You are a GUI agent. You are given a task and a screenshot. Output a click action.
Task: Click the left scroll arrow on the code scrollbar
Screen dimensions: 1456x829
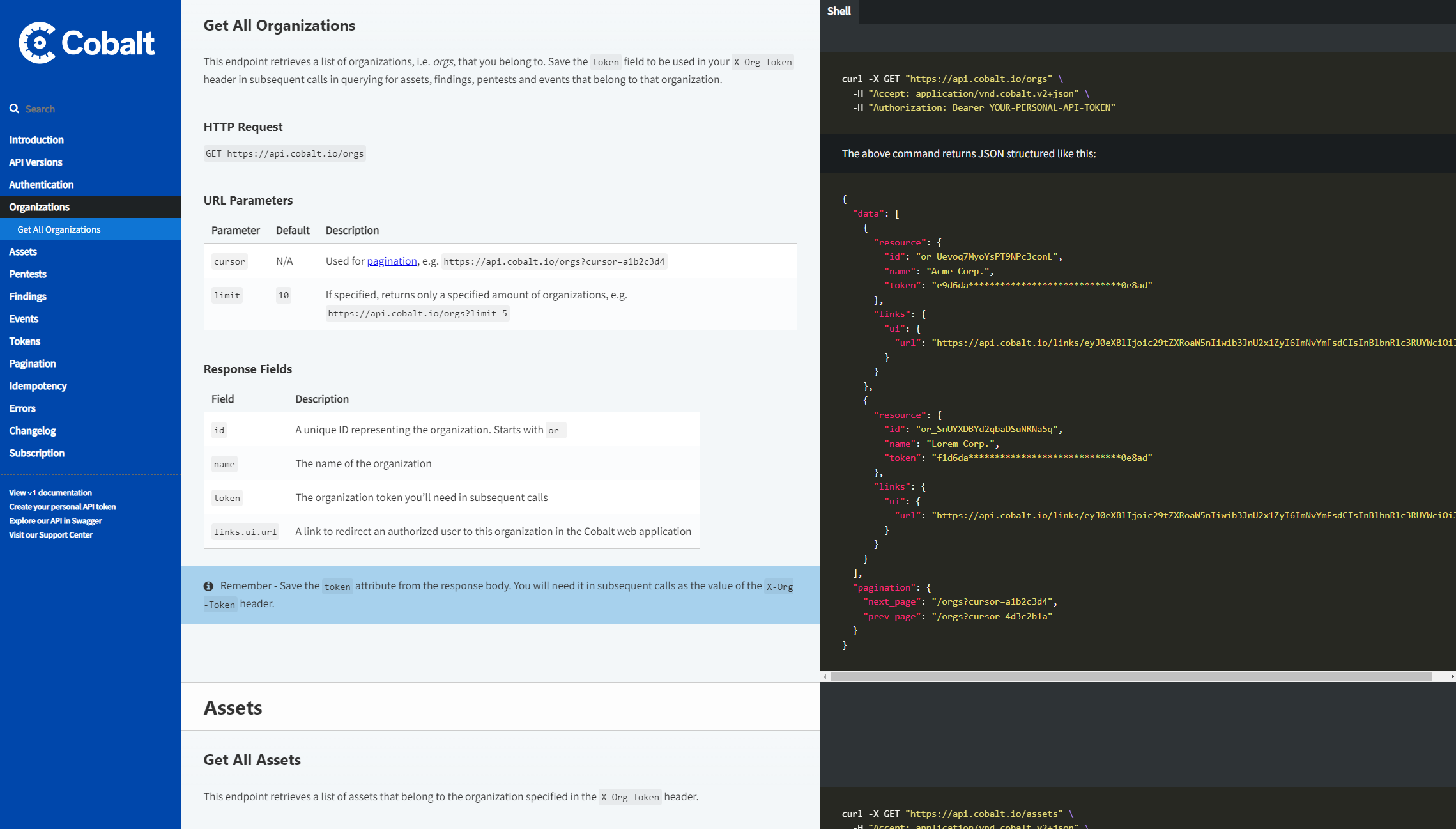pos(825,676)
